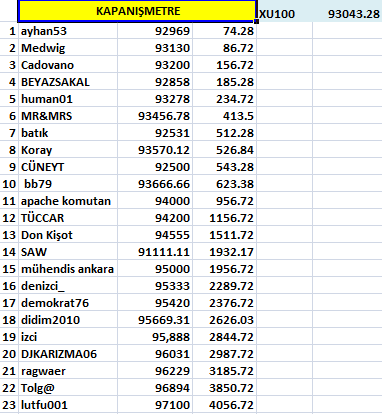The height and width of the screenshot is (414, 382).
Task: Click the apache komutan cell
Action: (x=68, y=201)
